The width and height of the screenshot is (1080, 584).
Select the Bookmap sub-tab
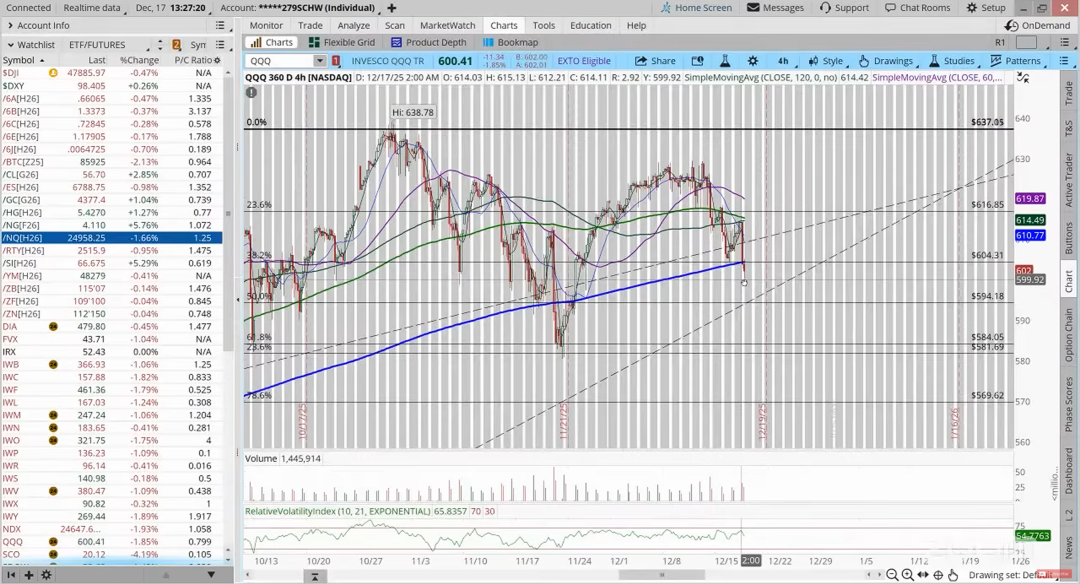(x=510, y=43)
